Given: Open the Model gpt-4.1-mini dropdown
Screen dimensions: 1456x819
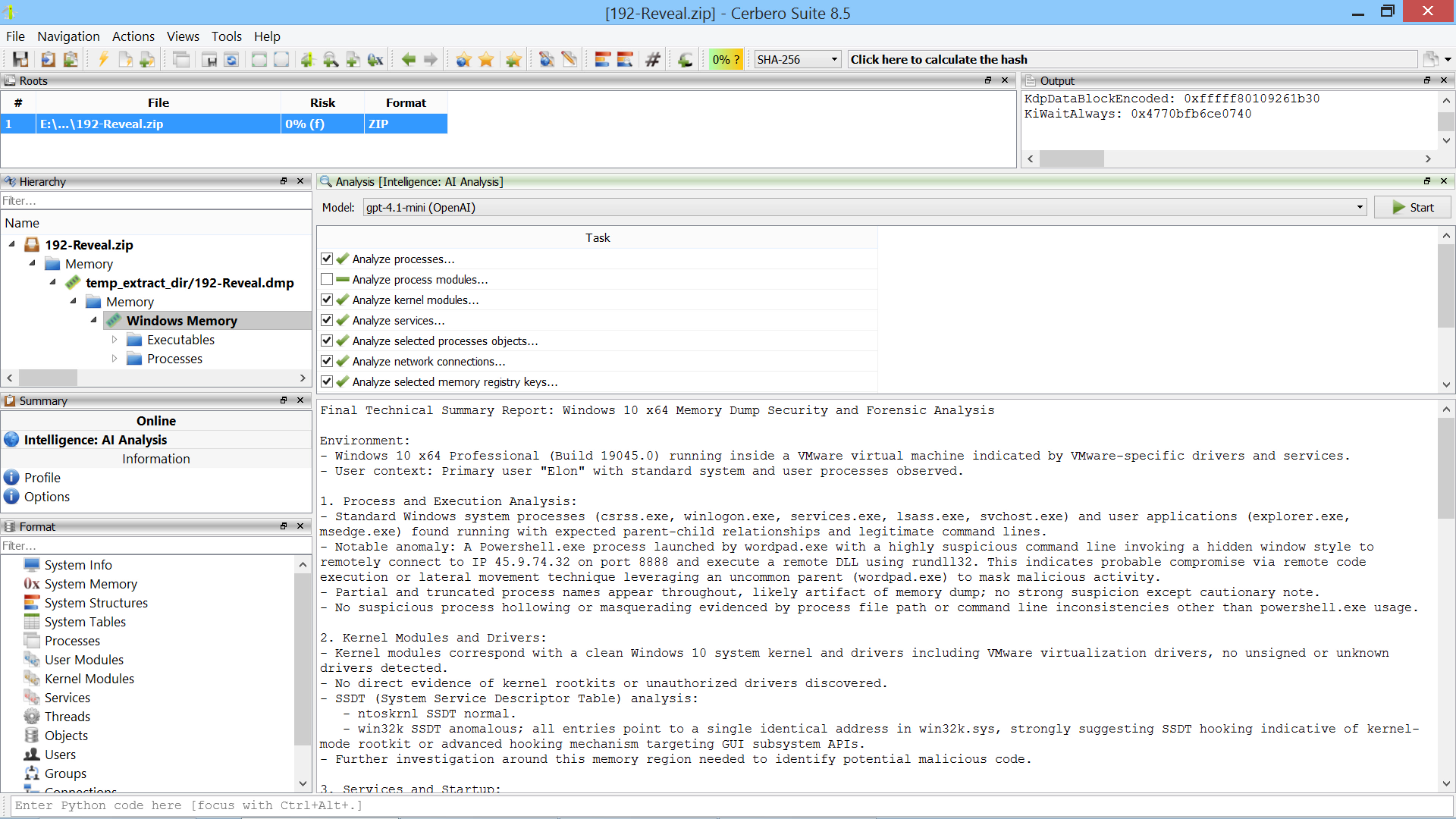Looking at the screenshot, I should click(864, 207).
